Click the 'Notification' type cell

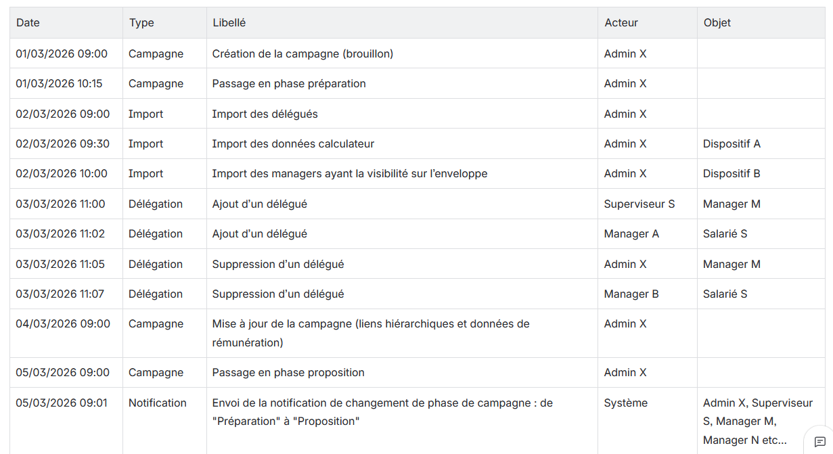[x=157, y=403]
